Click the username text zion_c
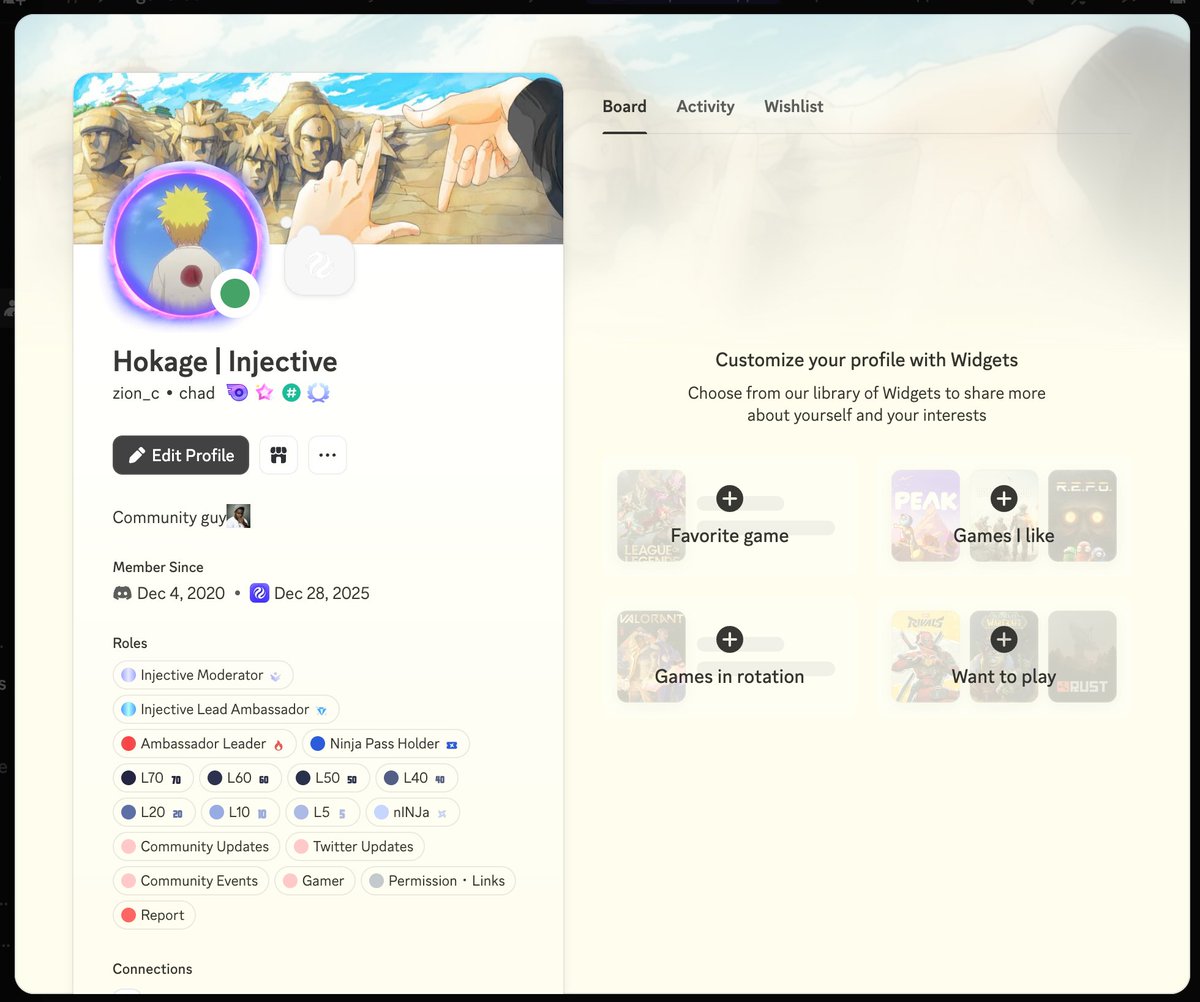 (x=136, y=393)
